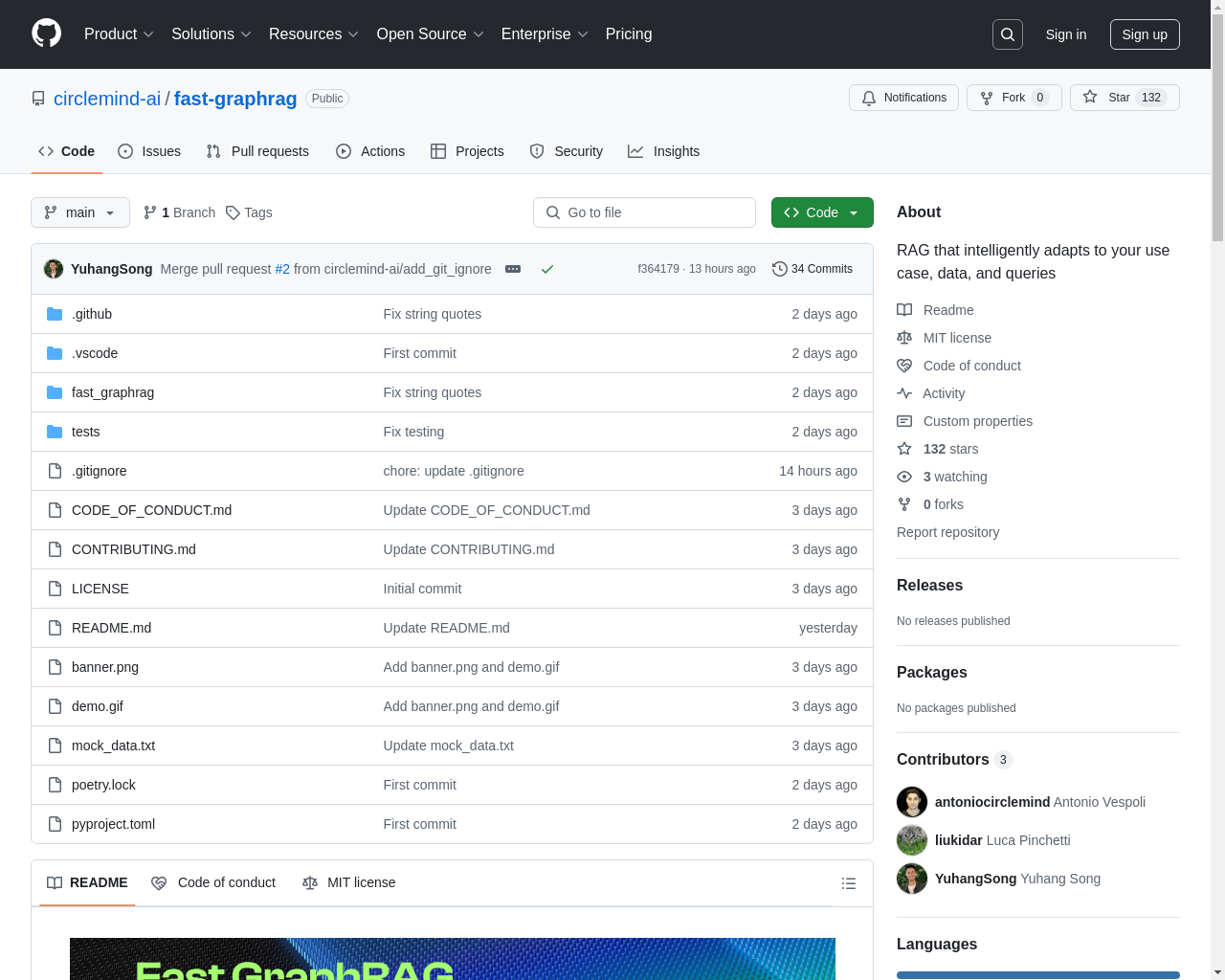Click the Languages color bar
The height and width of the screenshot is (980, 1225).
pos(1038,975)
